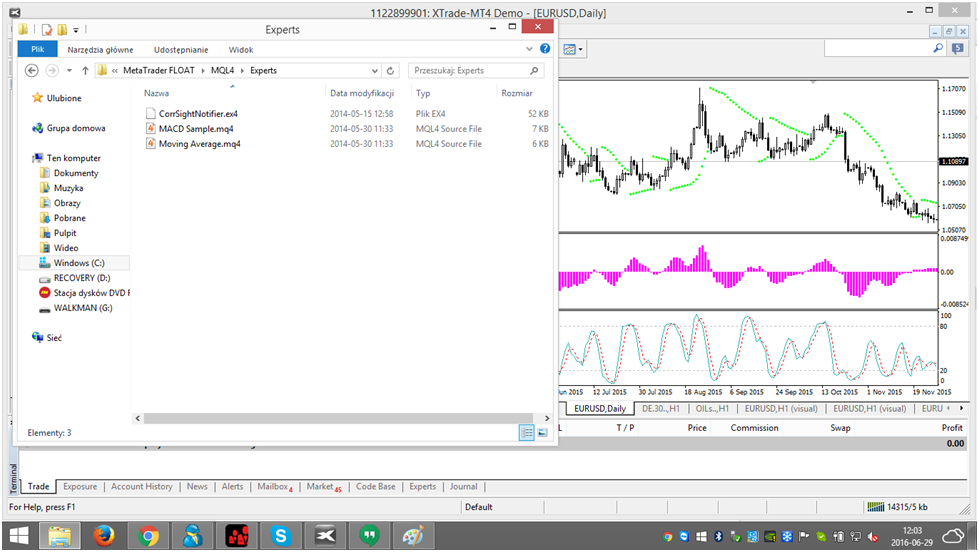Select Windows (C:) in navigation pane
Image resolution: width=979 pixels, height=552 pixels.
79,263
